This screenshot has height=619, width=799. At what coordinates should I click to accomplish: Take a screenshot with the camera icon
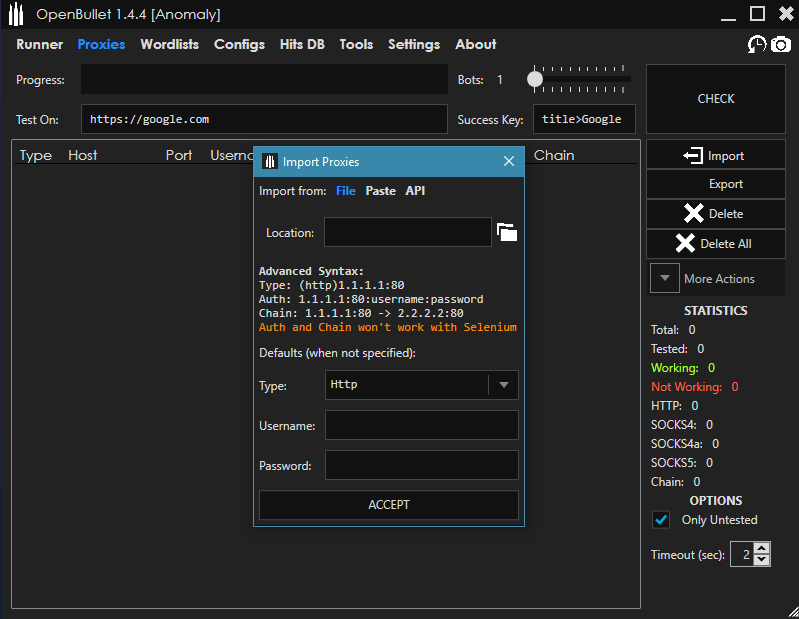pos(781,44)
